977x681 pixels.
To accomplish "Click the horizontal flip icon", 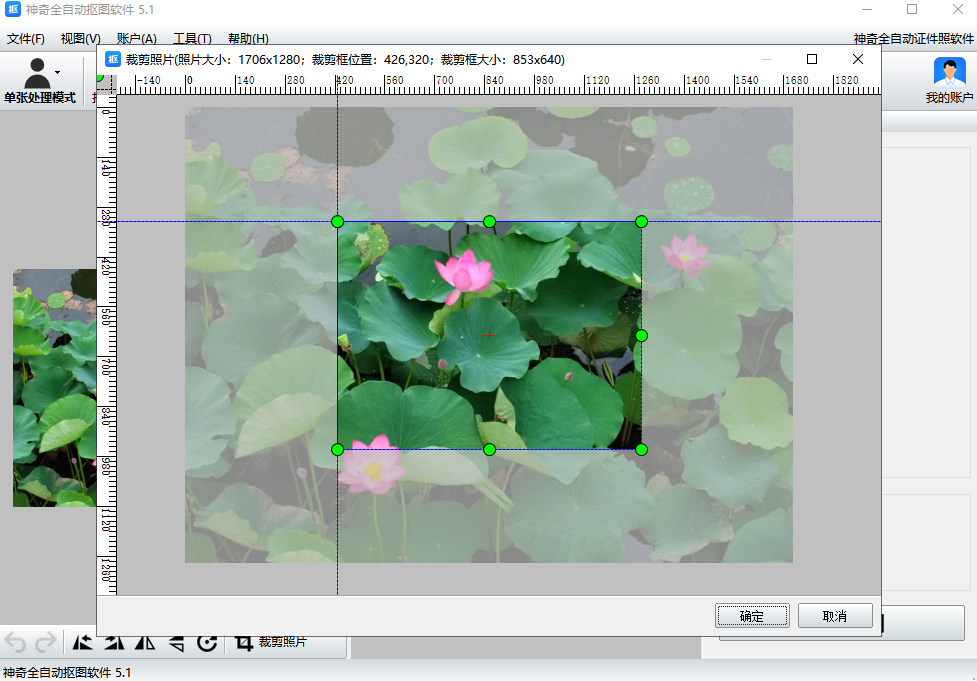I will tap(143, 641).
